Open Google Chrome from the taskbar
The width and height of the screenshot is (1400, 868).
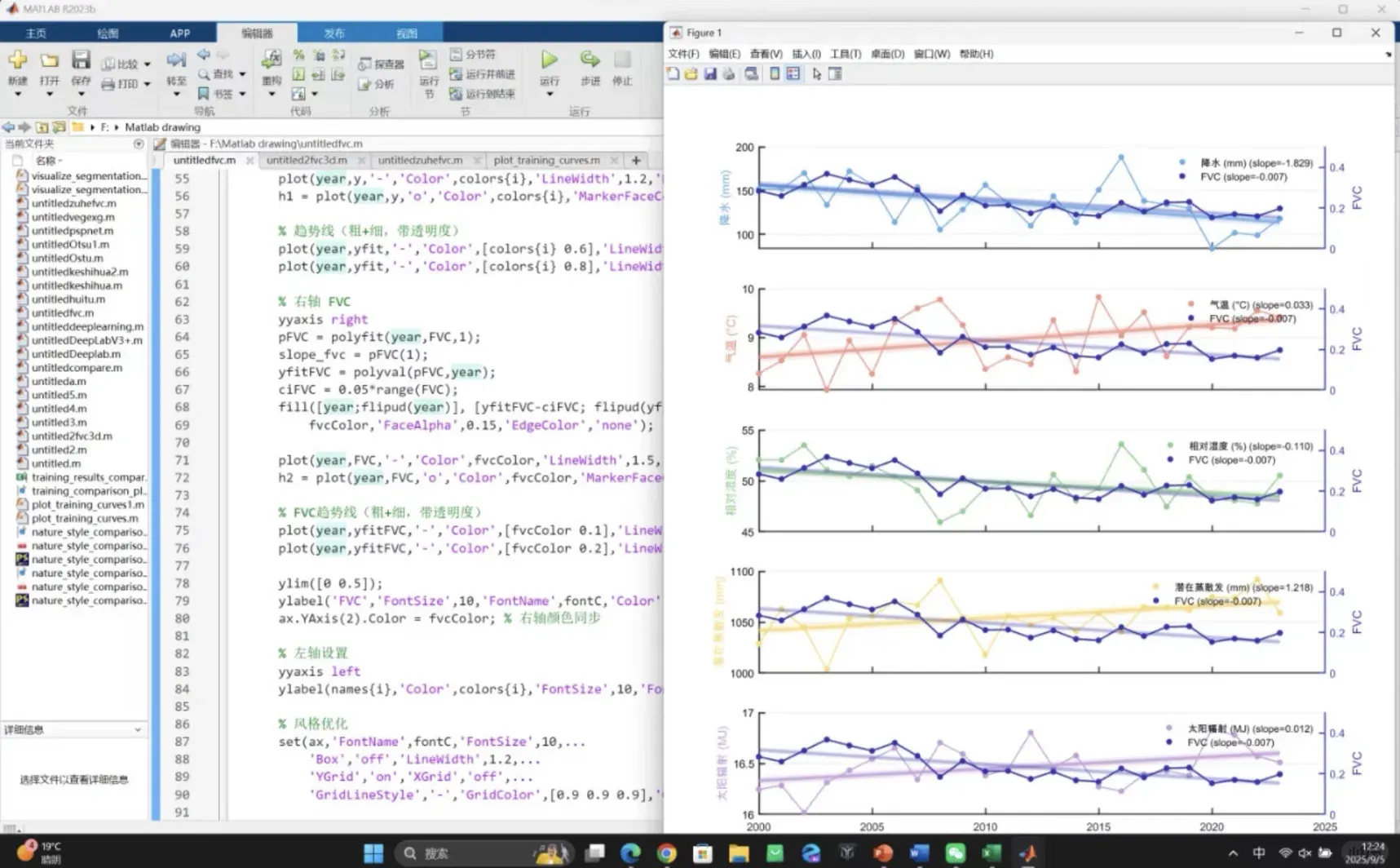click(x=666, y=853)
